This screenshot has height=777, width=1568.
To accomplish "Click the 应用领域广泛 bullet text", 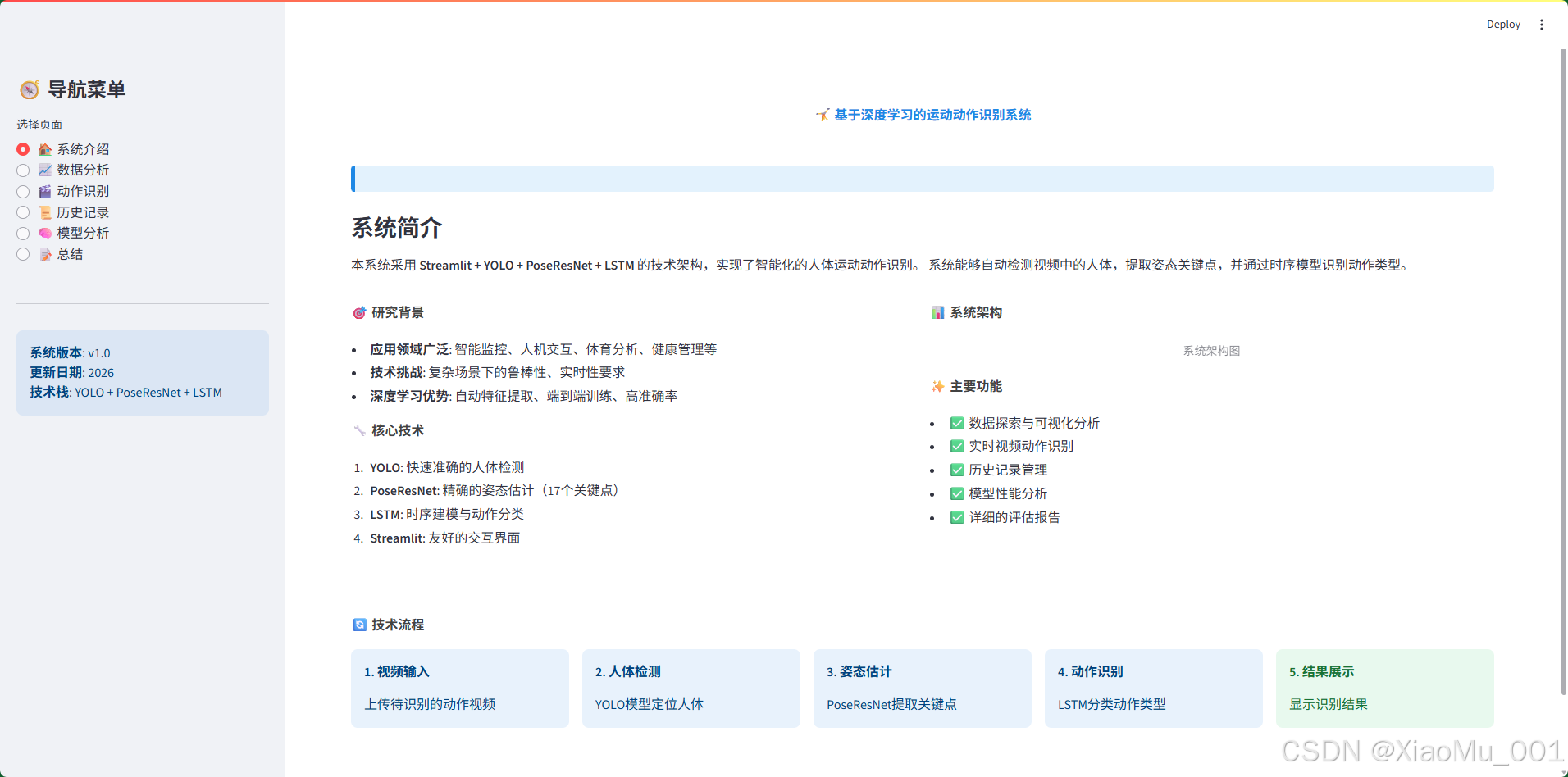I will pyautogui.click(x=543, y=349).
